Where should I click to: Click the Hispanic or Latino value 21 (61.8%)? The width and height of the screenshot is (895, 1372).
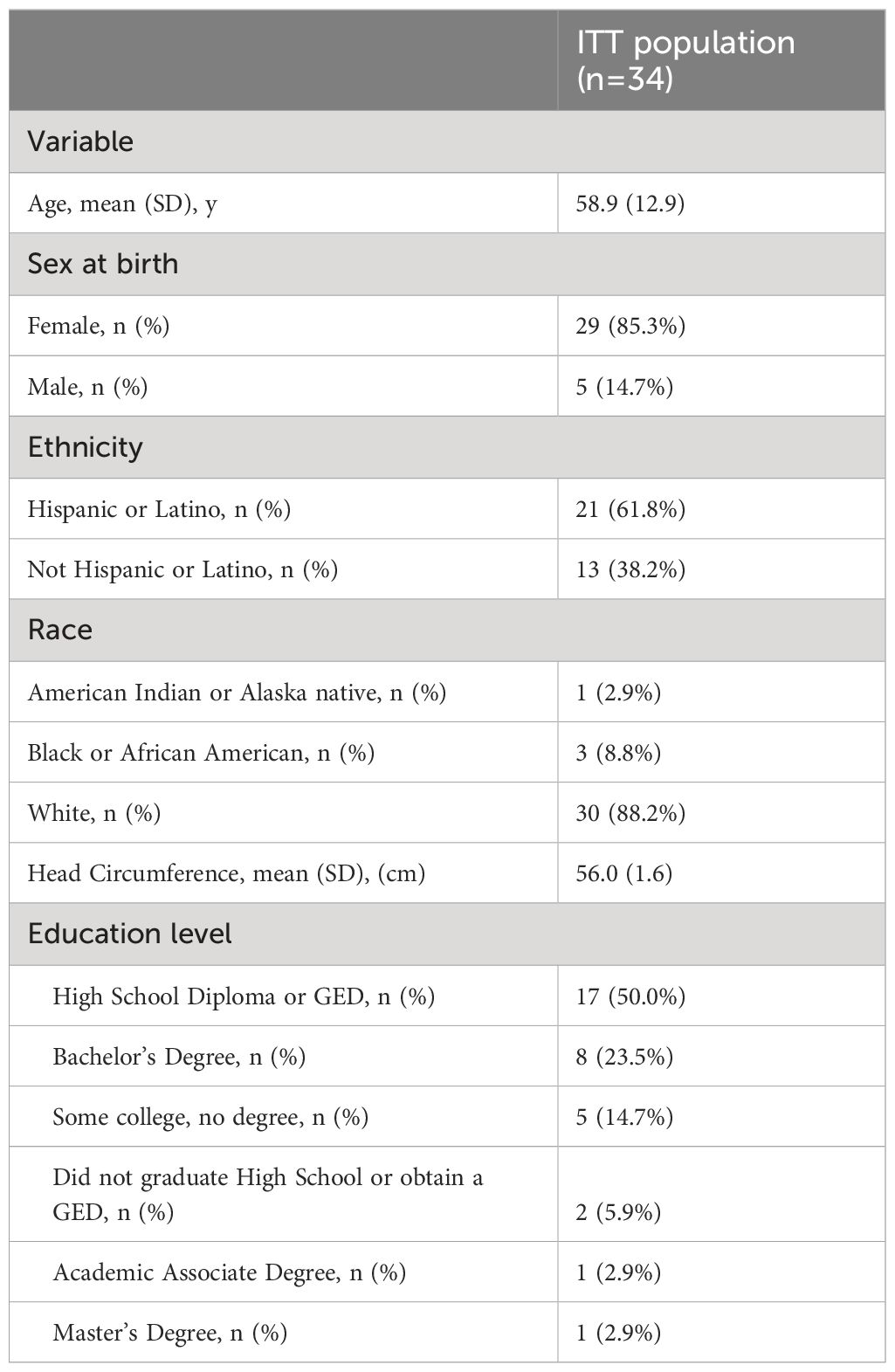[x=630, y=508]
